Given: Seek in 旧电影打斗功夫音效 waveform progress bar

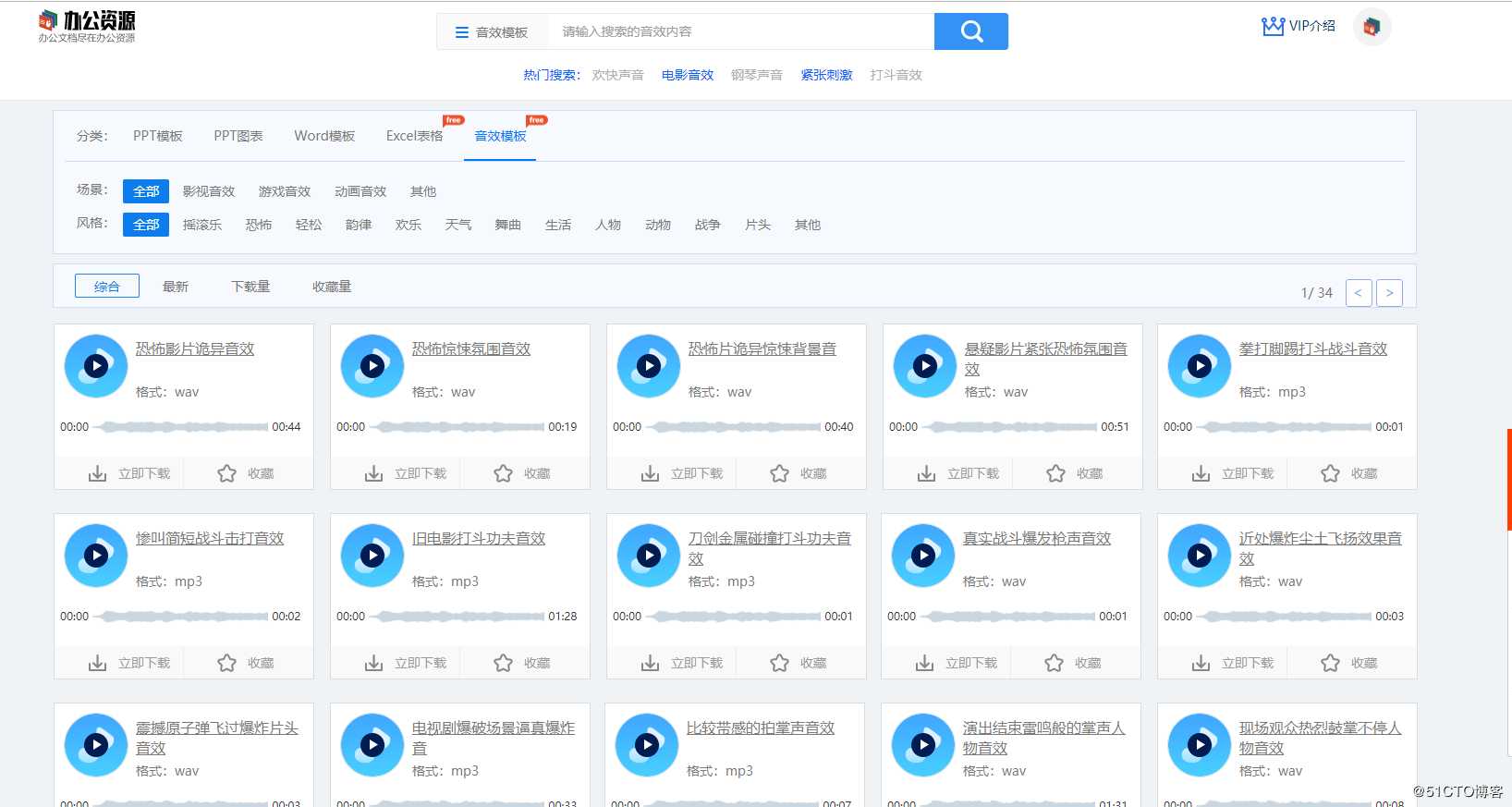Looking at the screenshot, I should coord(457,617).
